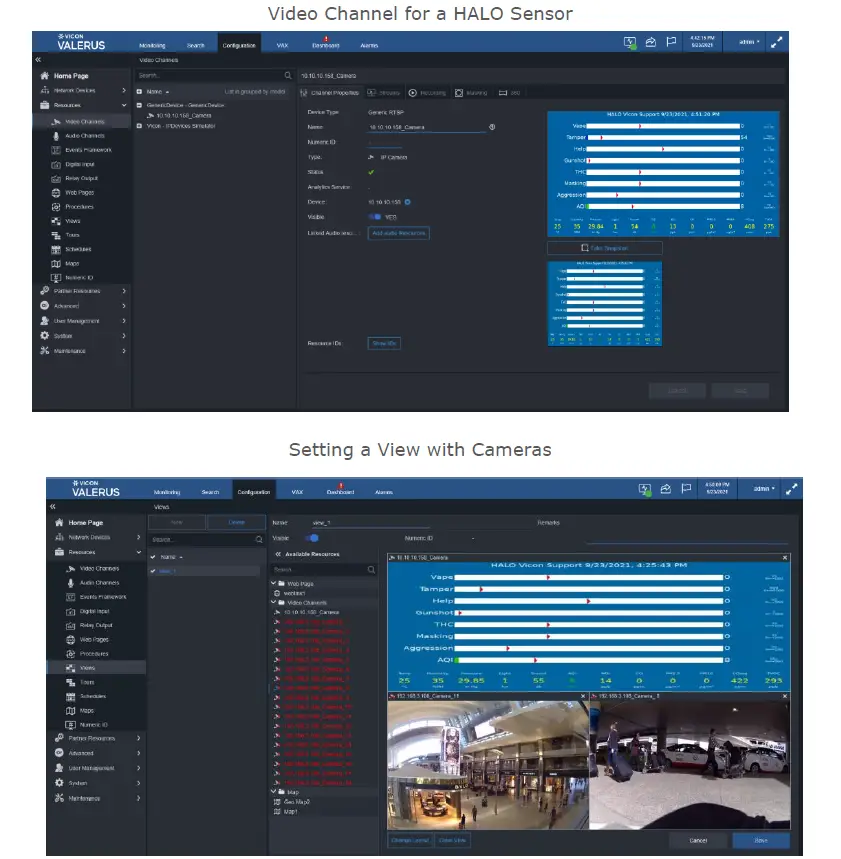Click flag icon in top screenshot header
The image size is (841, 859).
(671, 42)
